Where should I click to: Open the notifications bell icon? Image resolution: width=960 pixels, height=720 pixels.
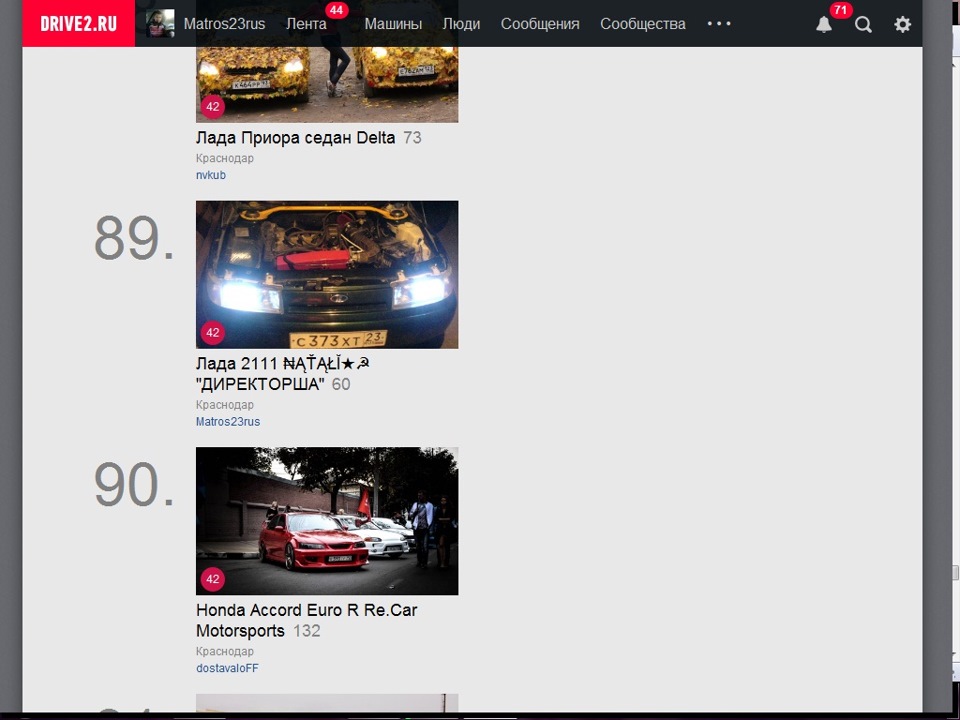coord(824,24)
